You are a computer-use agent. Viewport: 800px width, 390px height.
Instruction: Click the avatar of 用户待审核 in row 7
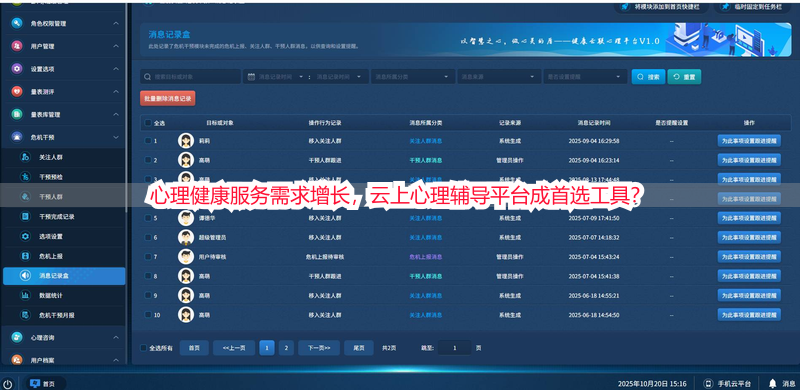point(186,257)
